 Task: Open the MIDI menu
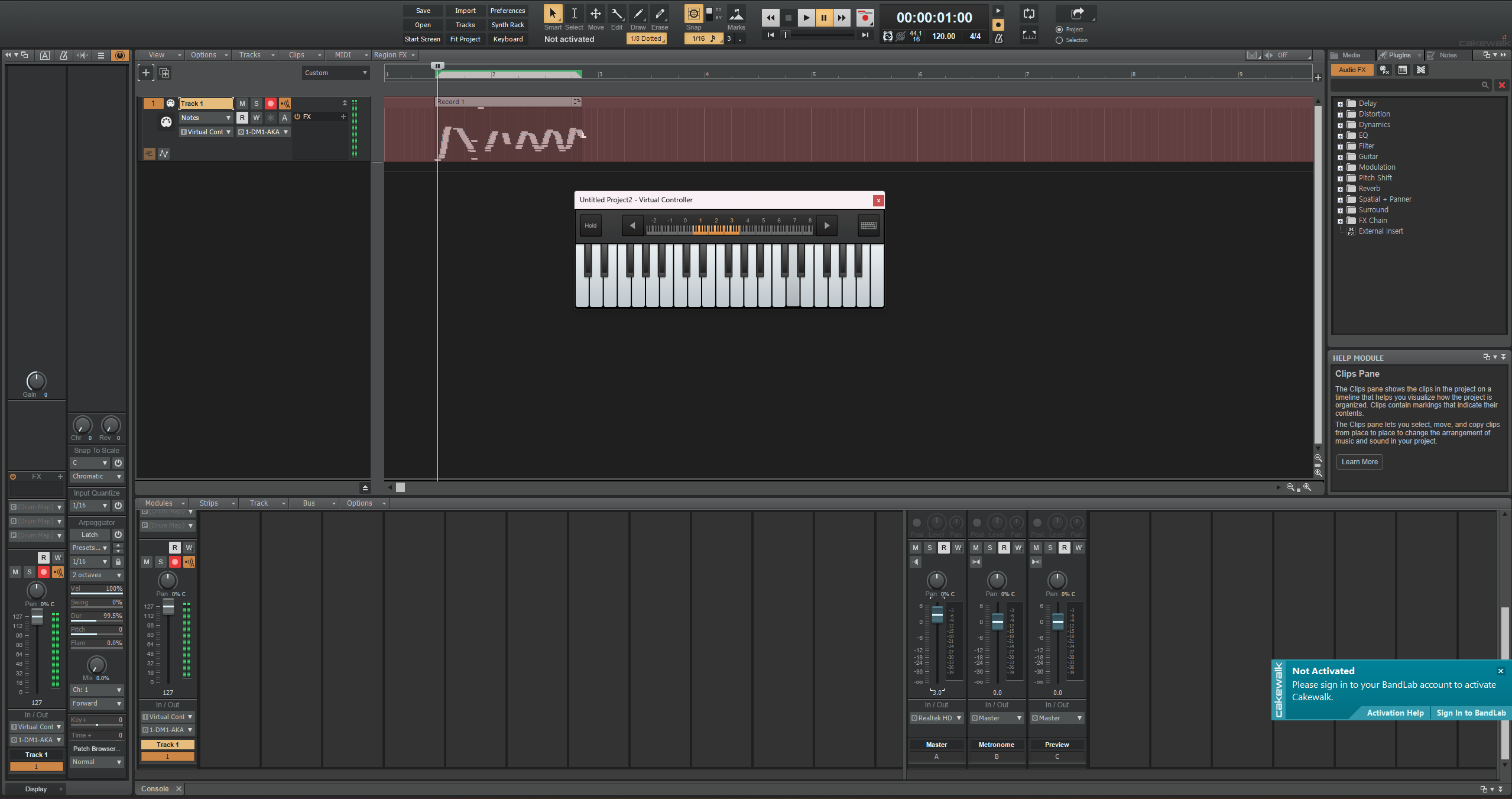tap(348, 55)
